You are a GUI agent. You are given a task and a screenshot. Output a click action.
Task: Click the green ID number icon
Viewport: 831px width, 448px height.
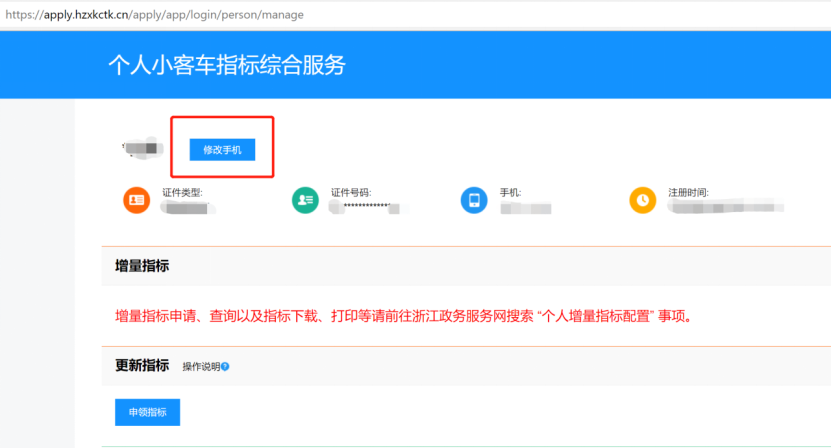(x=305, y=200)
